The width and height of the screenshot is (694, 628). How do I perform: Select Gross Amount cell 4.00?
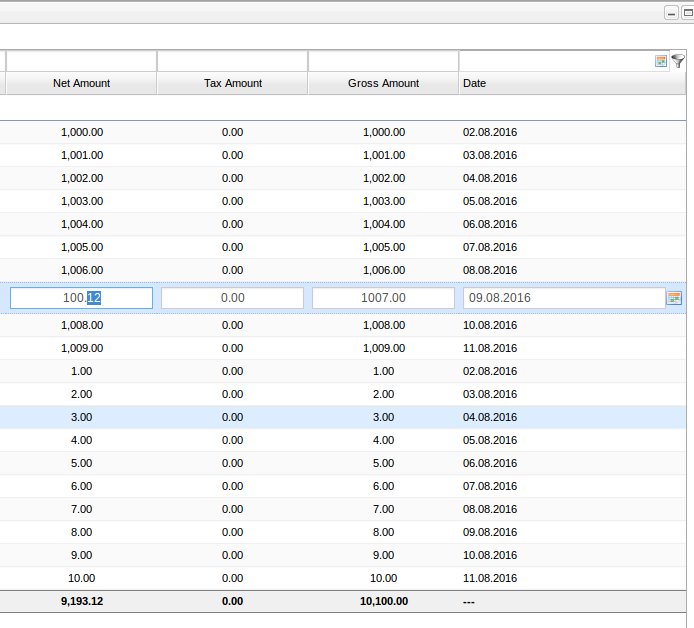383,440
